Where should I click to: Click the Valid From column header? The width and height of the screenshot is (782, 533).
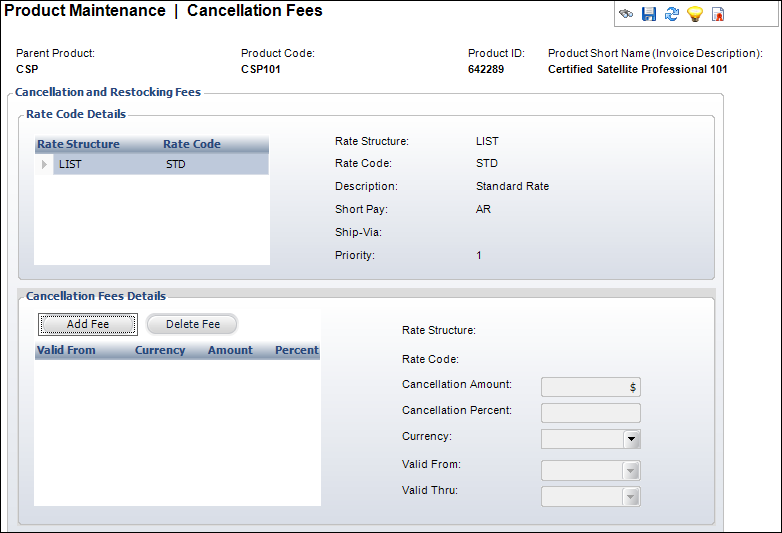tap(66, 350)
